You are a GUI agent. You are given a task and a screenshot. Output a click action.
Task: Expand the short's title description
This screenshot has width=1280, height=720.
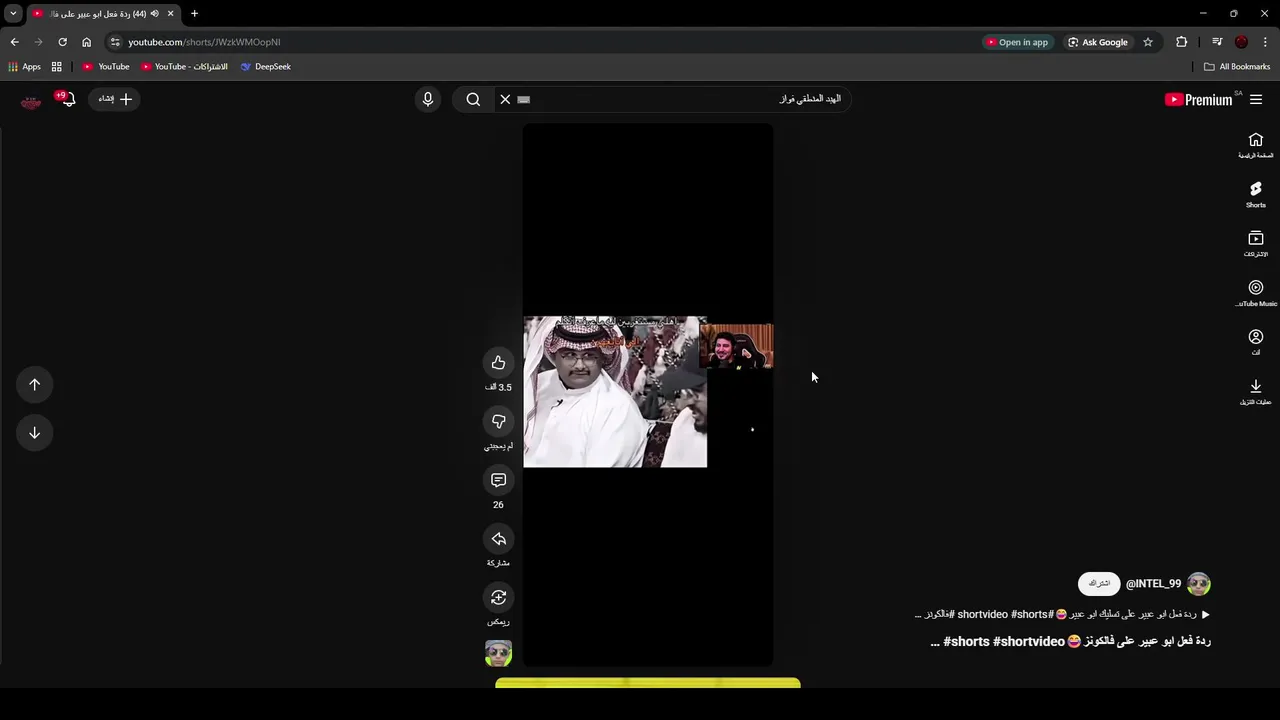[1070, 641]
